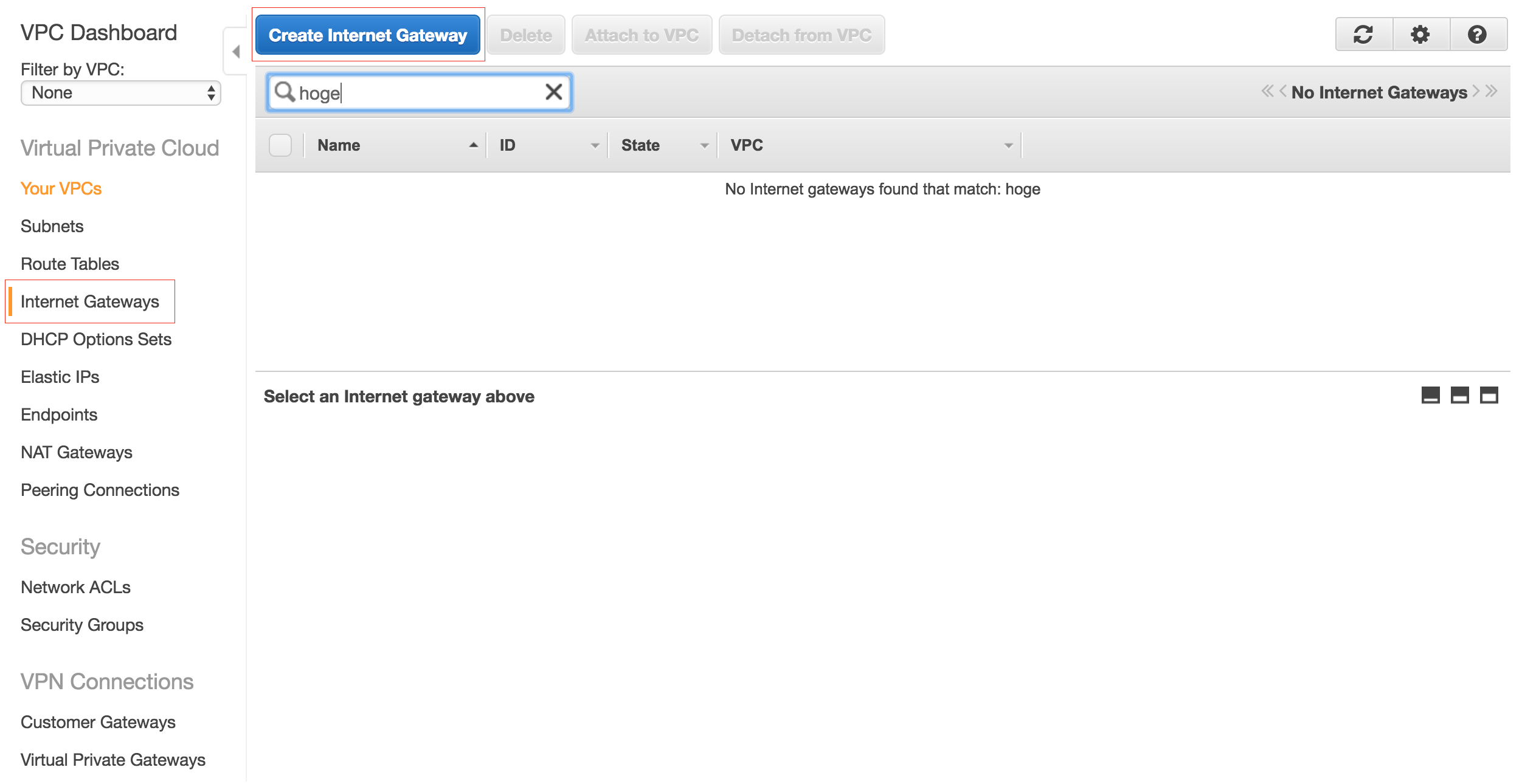Viewport: 1536px width, 784px height.
Task: Minimize the details pane to bottom
Action: 1430,395
